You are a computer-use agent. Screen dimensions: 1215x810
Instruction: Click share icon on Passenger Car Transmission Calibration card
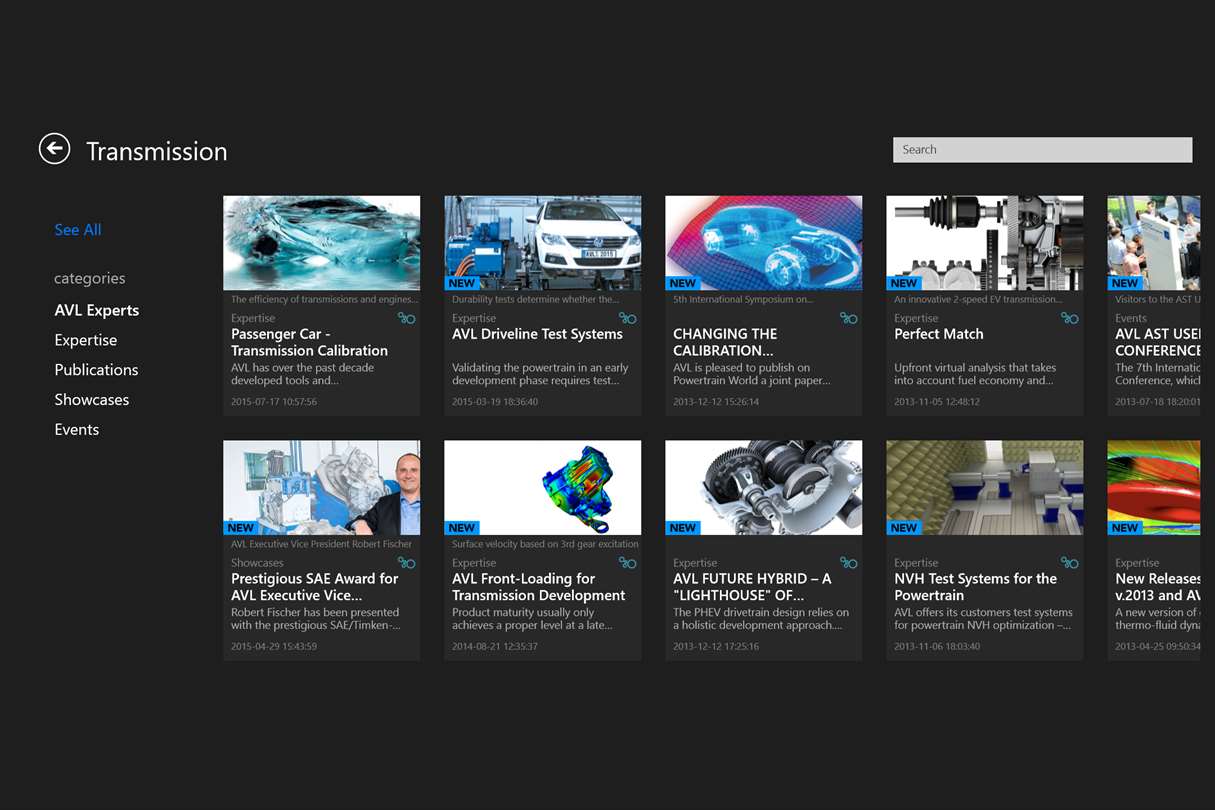[406, 318]
